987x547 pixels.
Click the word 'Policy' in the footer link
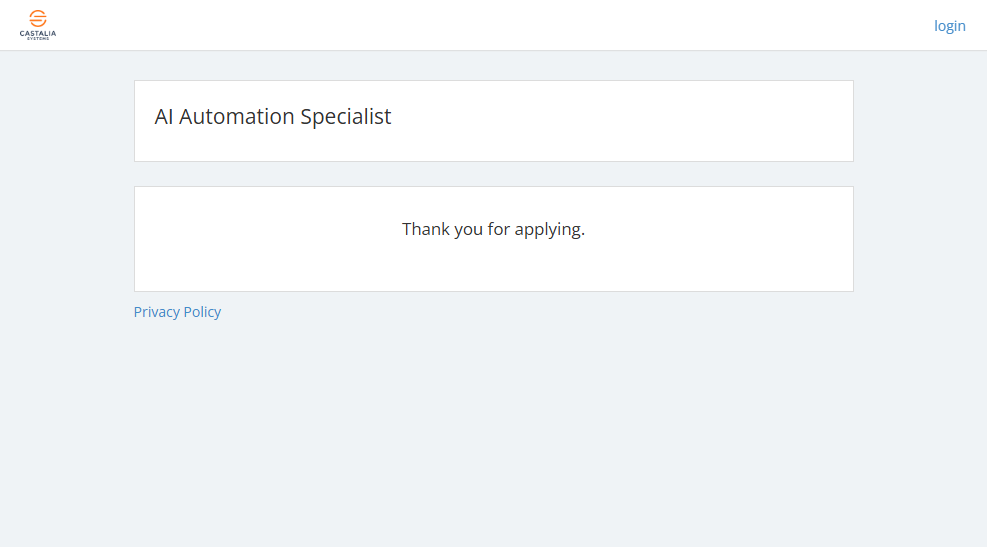[x=203, y=312]
